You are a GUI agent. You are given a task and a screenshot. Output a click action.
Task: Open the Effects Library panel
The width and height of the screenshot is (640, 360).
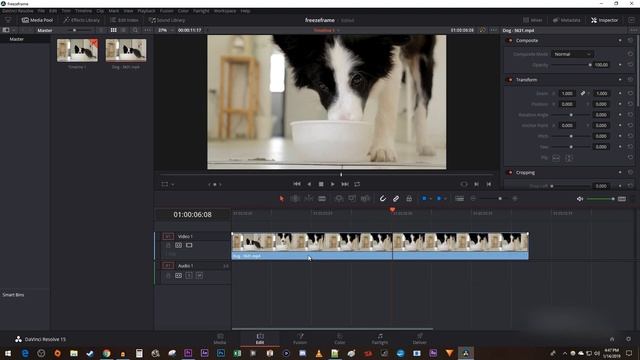(x=82, y=20)
